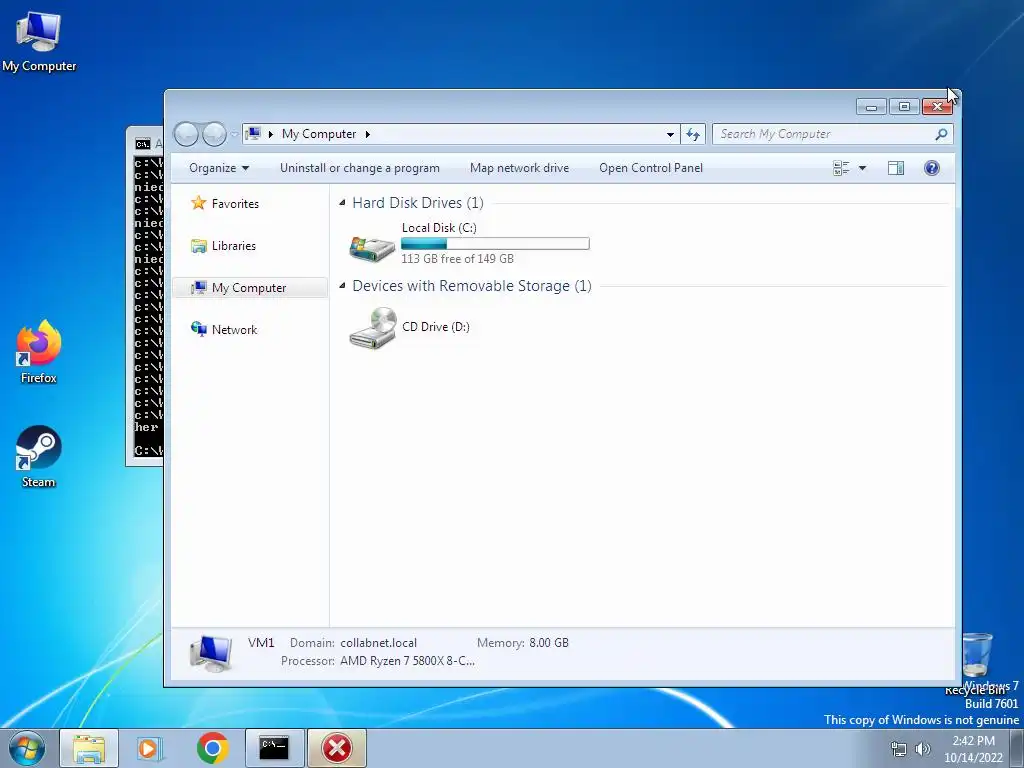Open My Computer desktop icon
This screenshot has height=768, width=1024.
[x=39, y=41]
